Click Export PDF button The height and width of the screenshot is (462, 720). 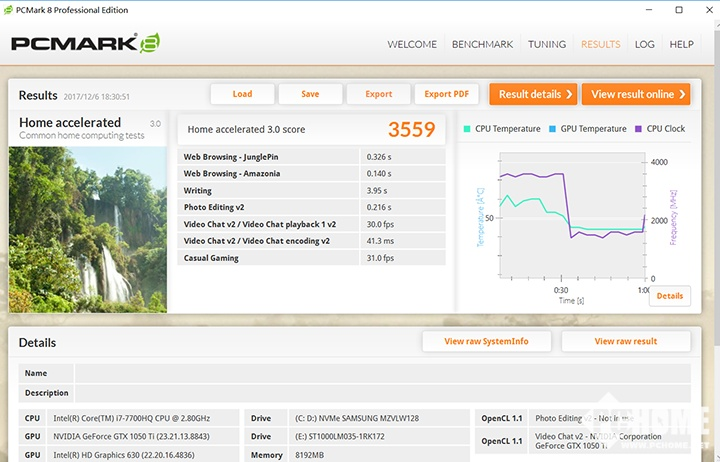pos(446,94)
